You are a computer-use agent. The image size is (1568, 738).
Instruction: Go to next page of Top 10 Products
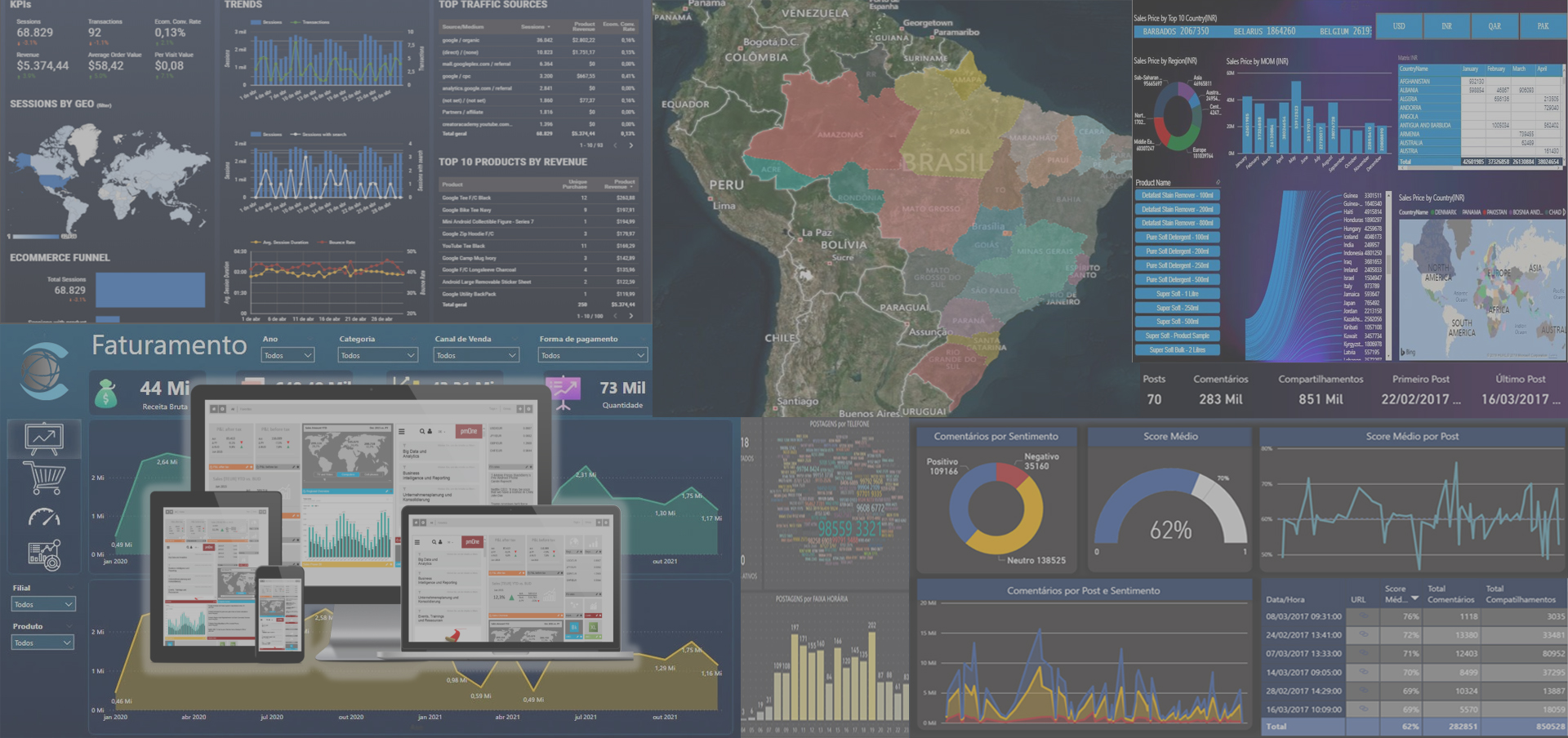click(630, 316)
